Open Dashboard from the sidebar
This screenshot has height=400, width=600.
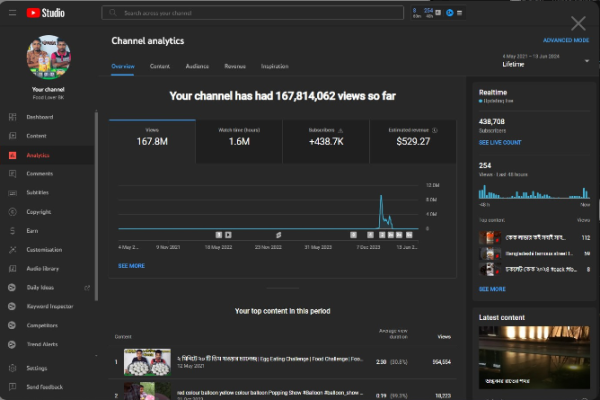(x=40, y=118)
